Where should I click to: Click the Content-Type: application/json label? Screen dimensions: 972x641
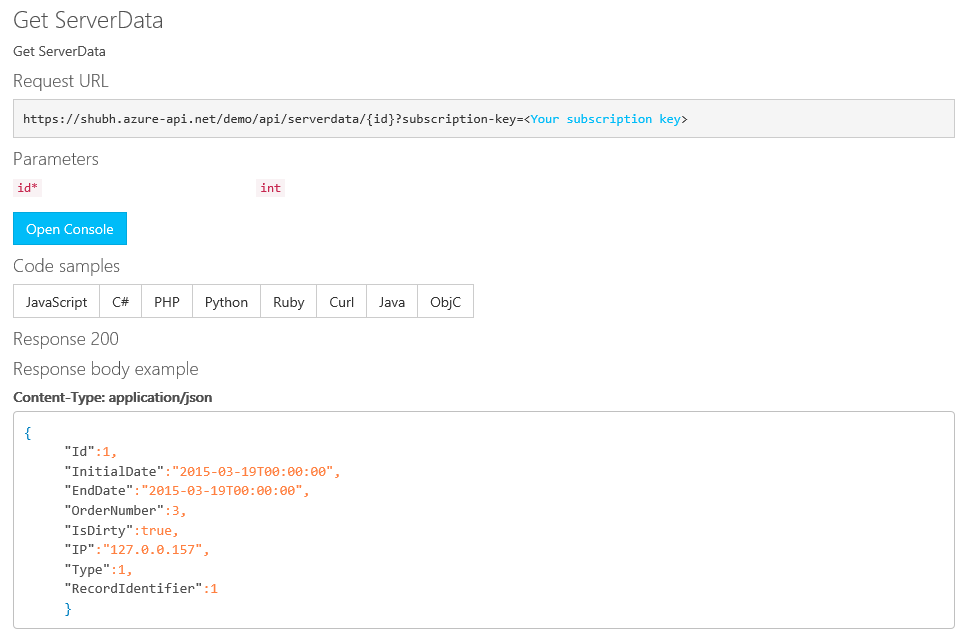[x=112, y=397]
